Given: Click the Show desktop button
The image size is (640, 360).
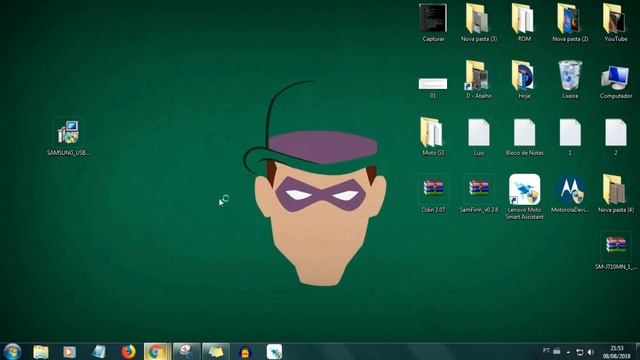Looking at the screenshot, I should tap(637, 352).
